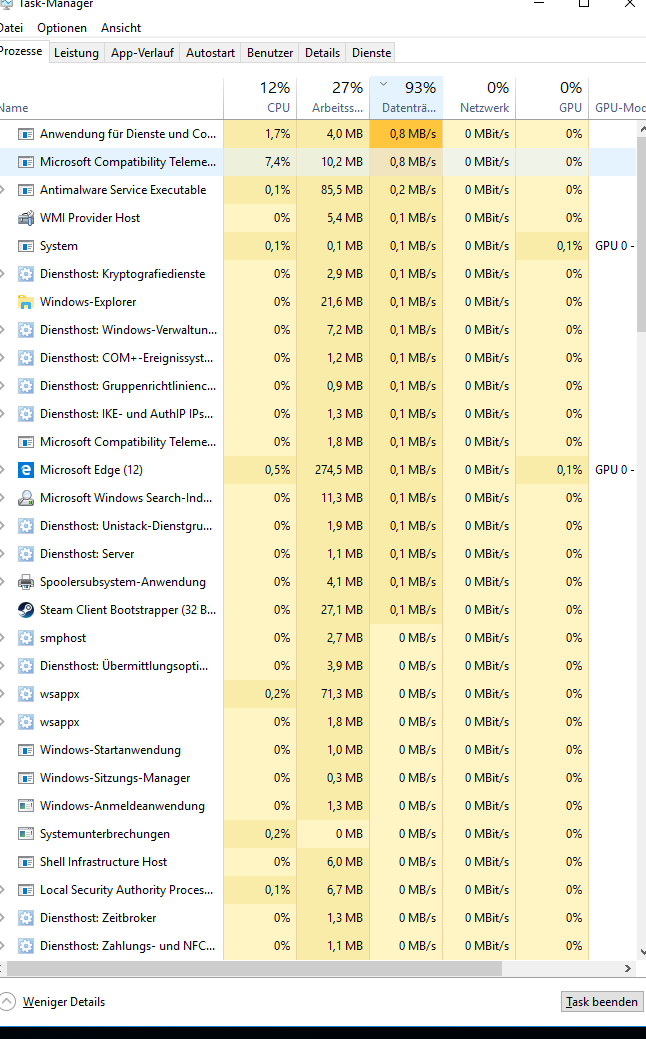Click the vertical scrollbar thumb
Viewport: 646px width, 1039px height.
[x=641, y=233]
